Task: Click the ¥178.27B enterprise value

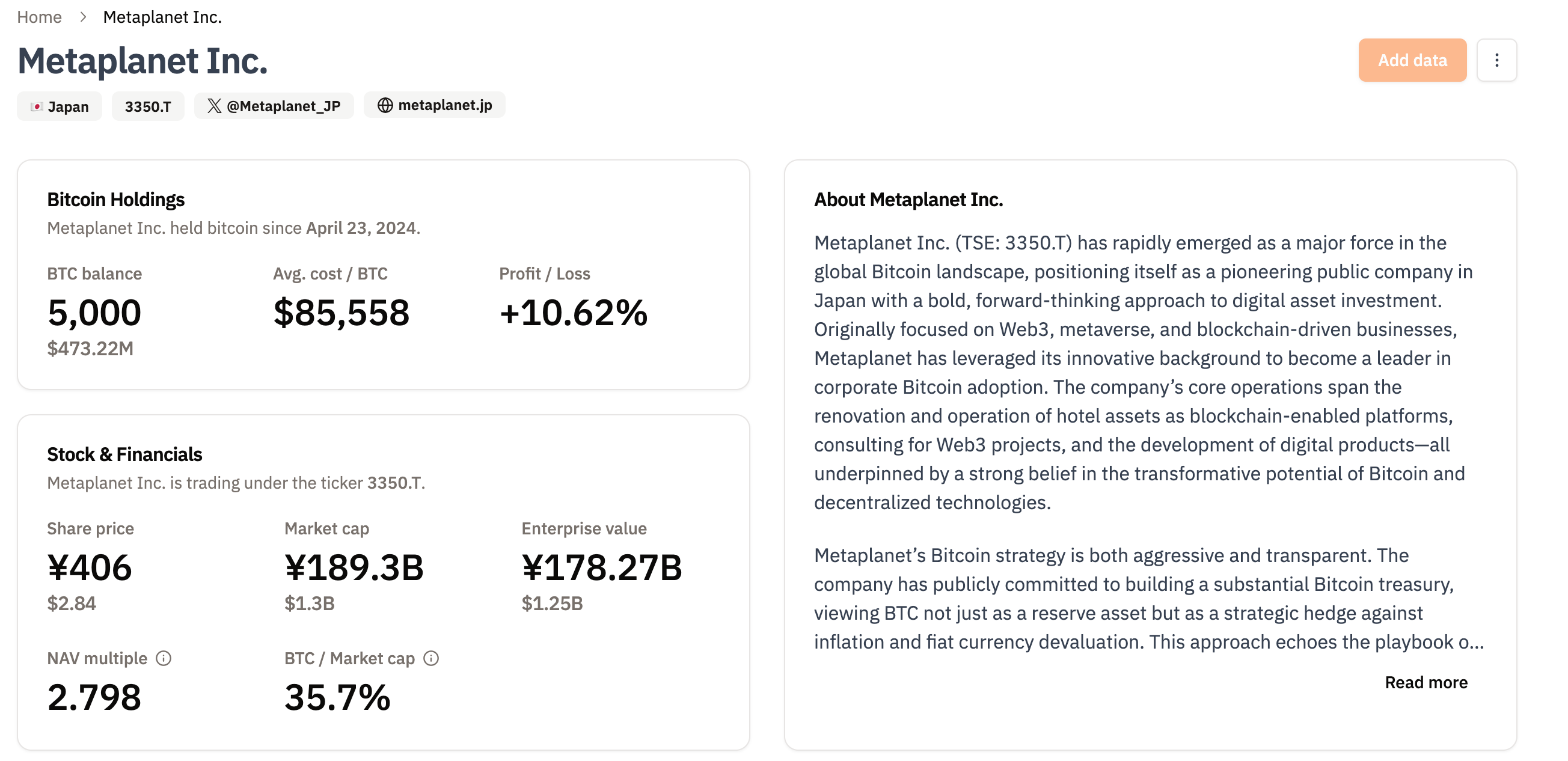Action: coord(601,567)
